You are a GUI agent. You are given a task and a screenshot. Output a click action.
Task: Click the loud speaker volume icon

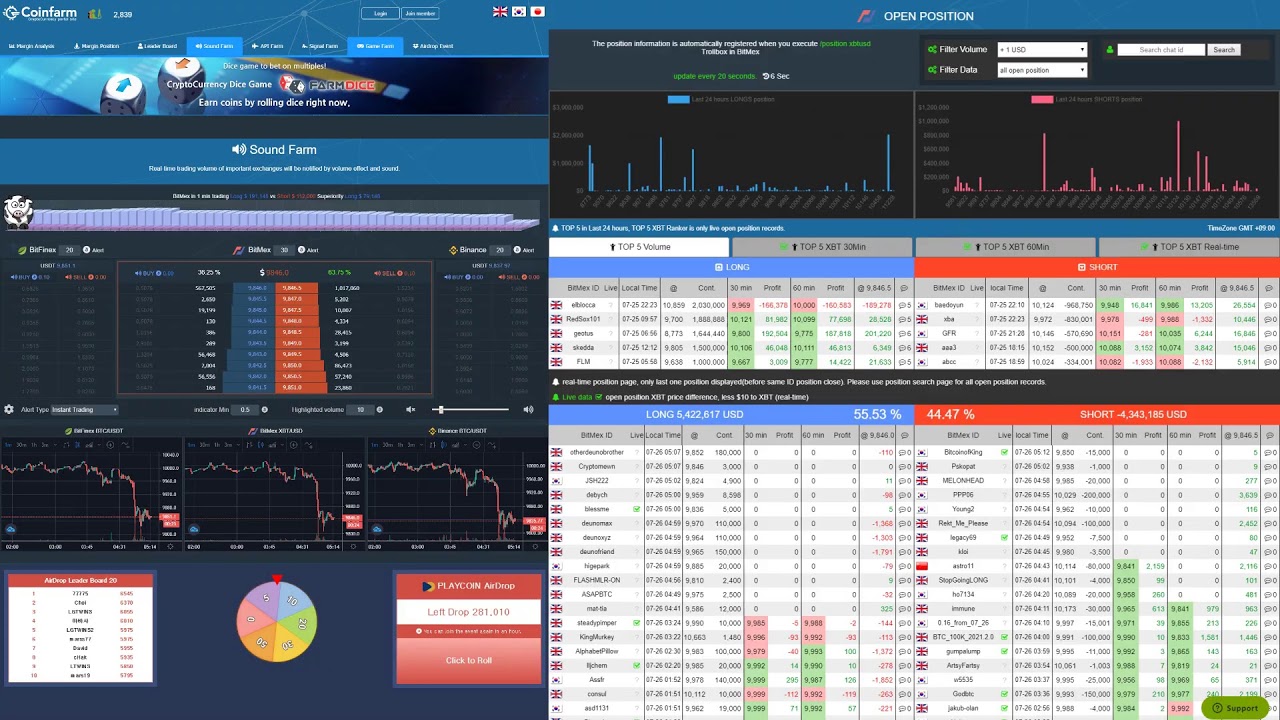tap(528, 409)
